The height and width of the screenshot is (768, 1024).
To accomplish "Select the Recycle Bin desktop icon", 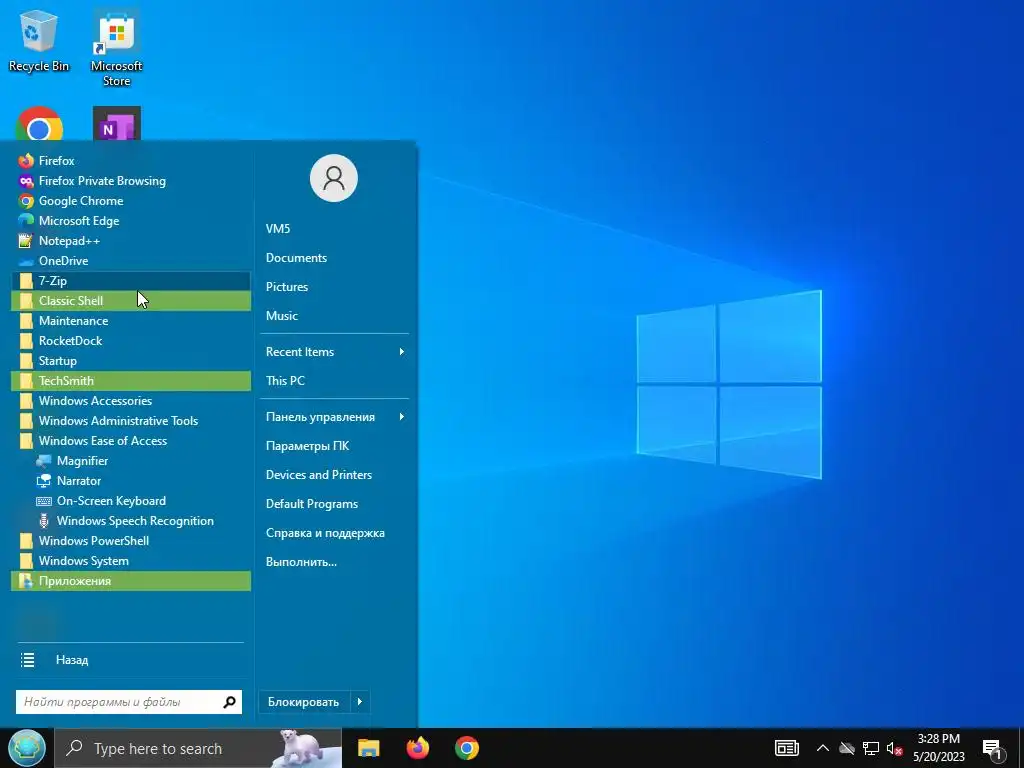I will [39, 40].
